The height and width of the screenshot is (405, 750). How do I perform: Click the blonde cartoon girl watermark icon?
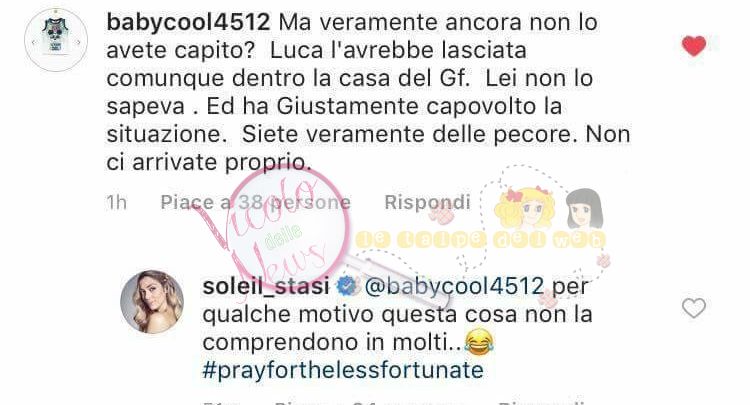pyautogui.click(x=525, y=208)
